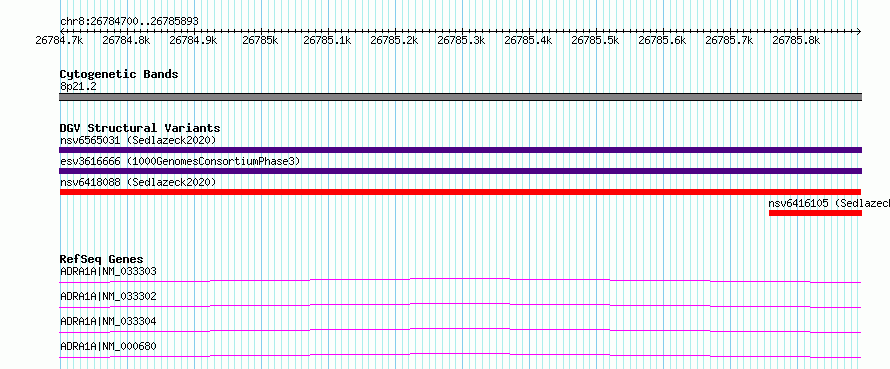Viewport: 890px width, 369px height.
Task: Open the Cytogenetic Bands track heading
Action: (x=119, y=74)
